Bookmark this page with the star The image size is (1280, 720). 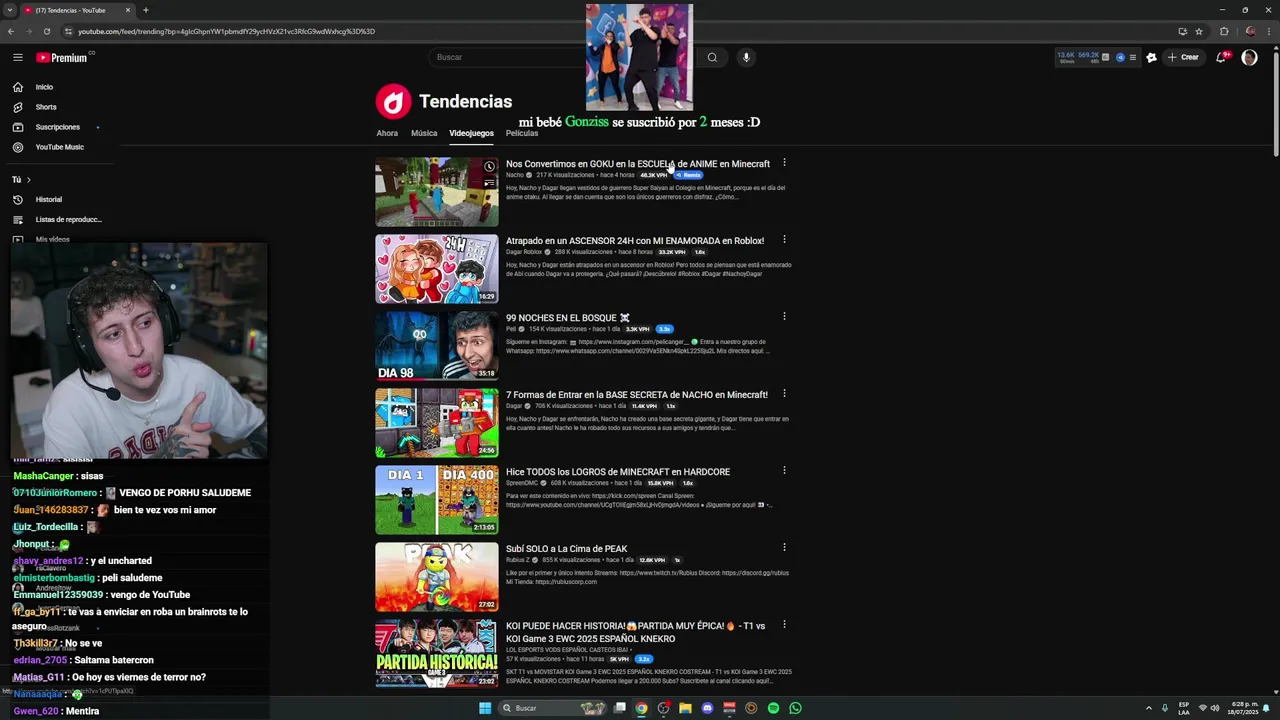click(1199, 31)
